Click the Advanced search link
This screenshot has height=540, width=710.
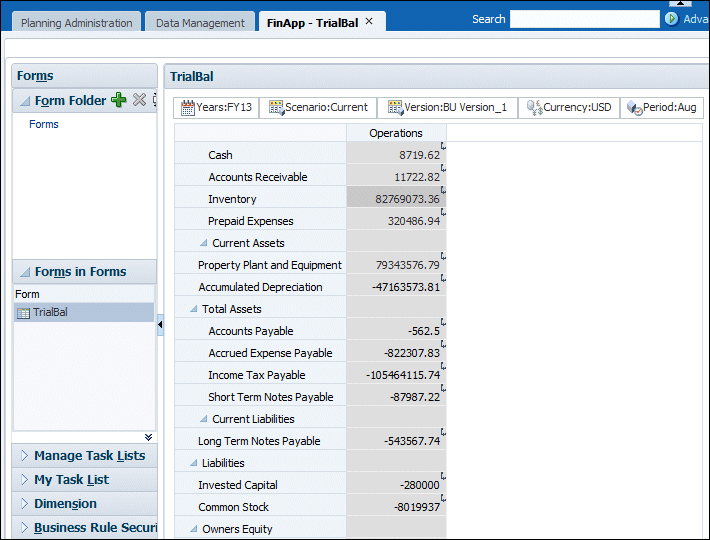(696, 19)
